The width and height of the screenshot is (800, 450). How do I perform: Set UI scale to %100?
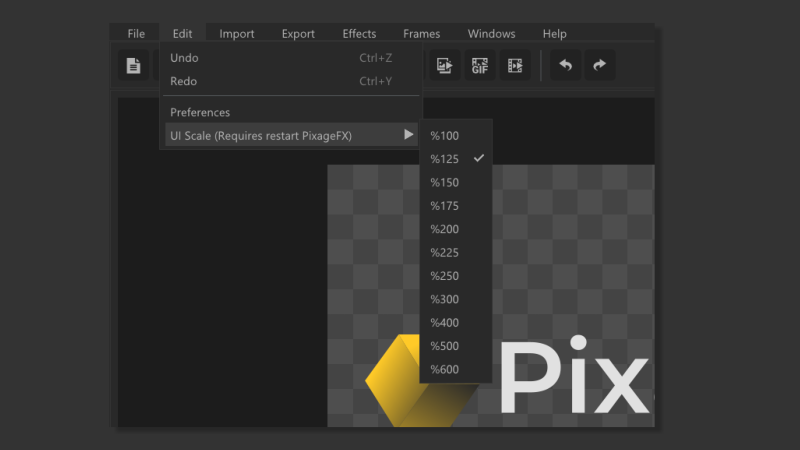[445, 135]
